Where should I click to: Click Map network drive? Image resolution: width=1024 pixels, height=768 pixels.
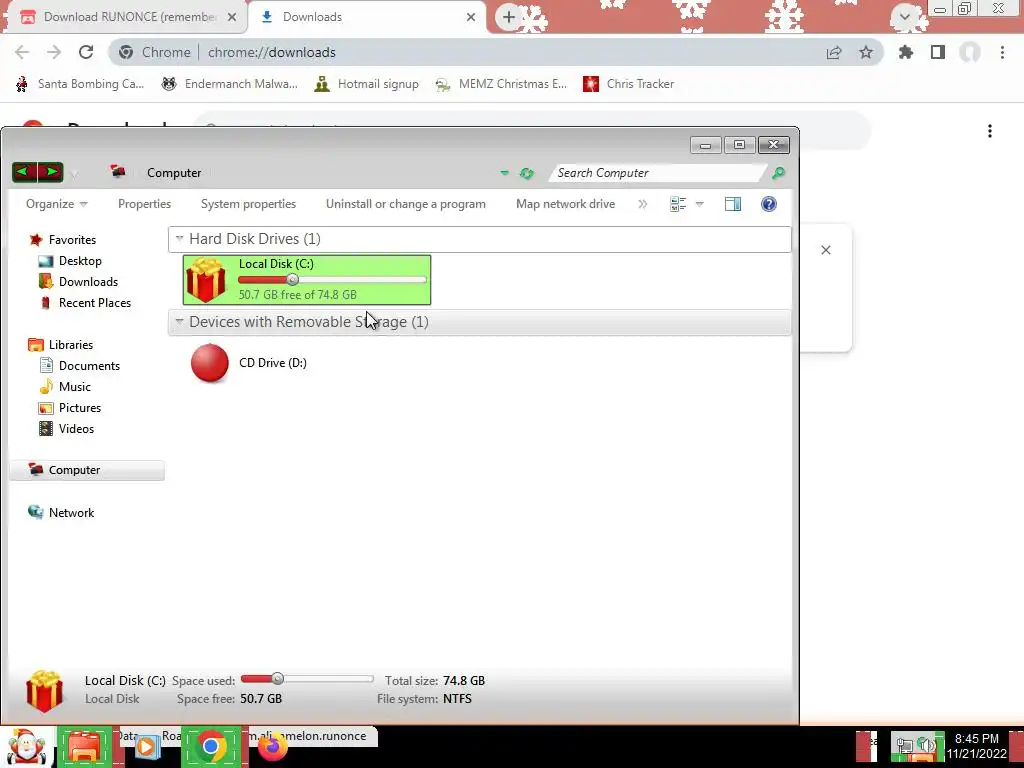click(566, 204)
